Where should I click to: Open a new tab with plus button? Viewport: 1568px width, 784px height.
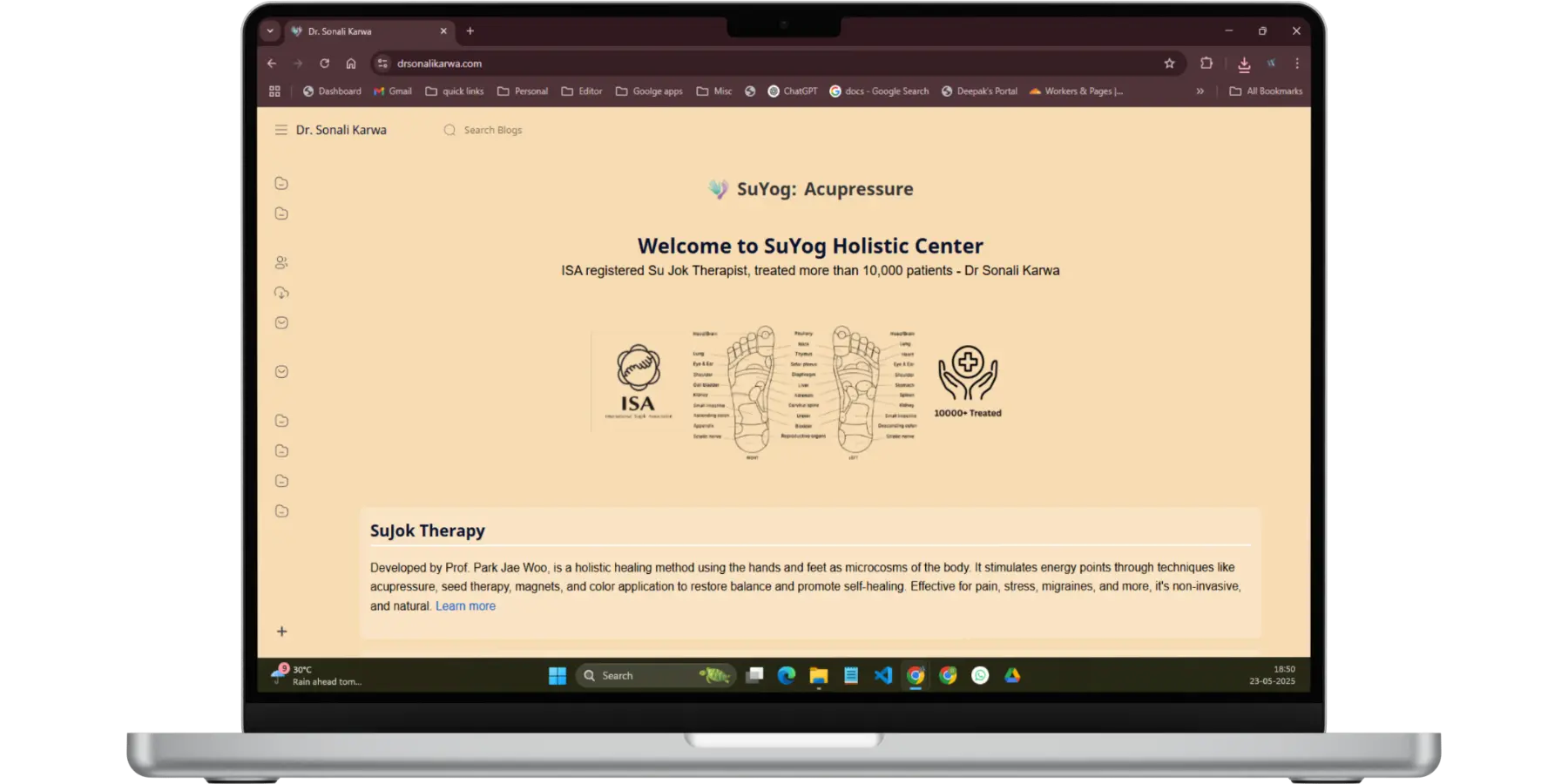470,31
